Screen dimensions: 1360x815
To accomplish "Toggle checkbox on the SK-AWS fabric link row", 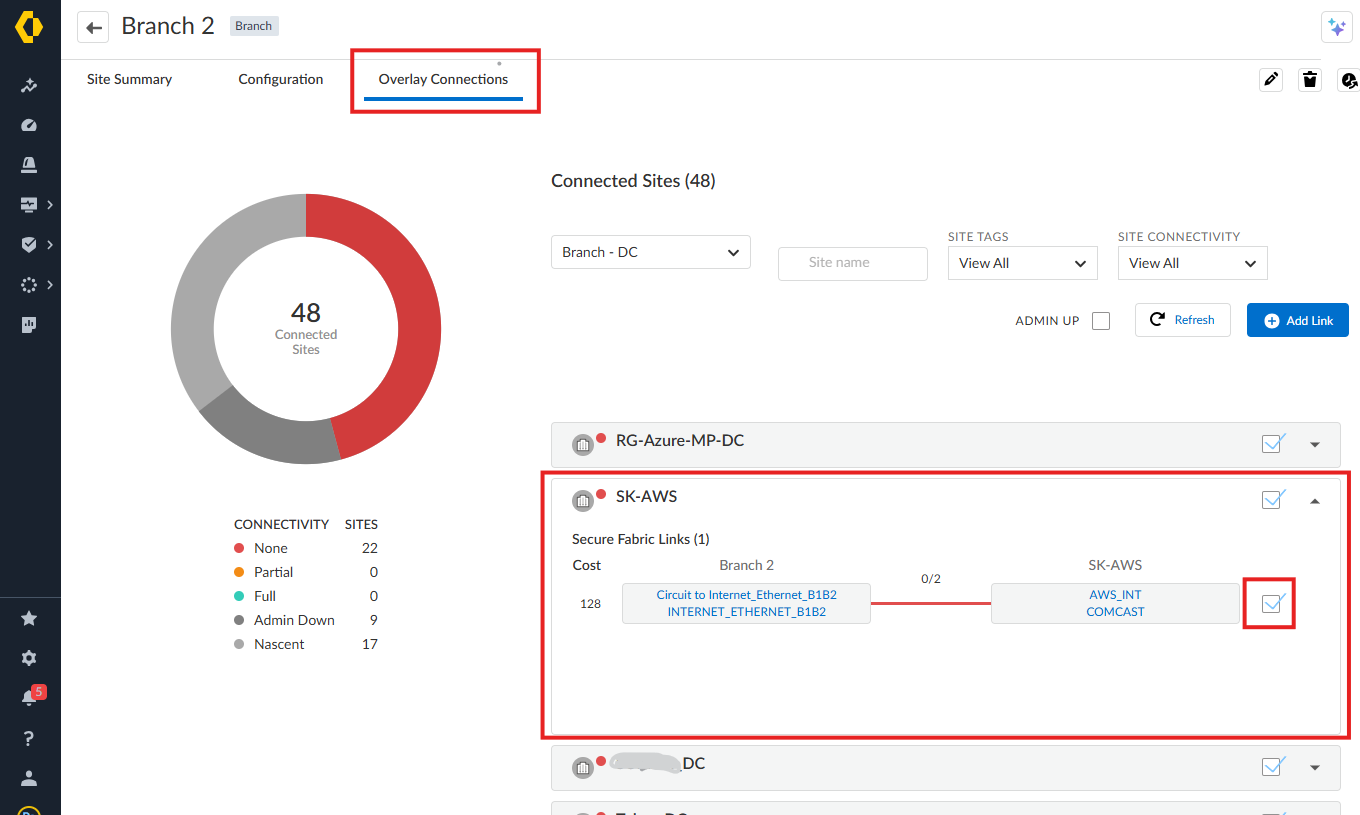I will pyautogui.click(x=1272, y=603).
